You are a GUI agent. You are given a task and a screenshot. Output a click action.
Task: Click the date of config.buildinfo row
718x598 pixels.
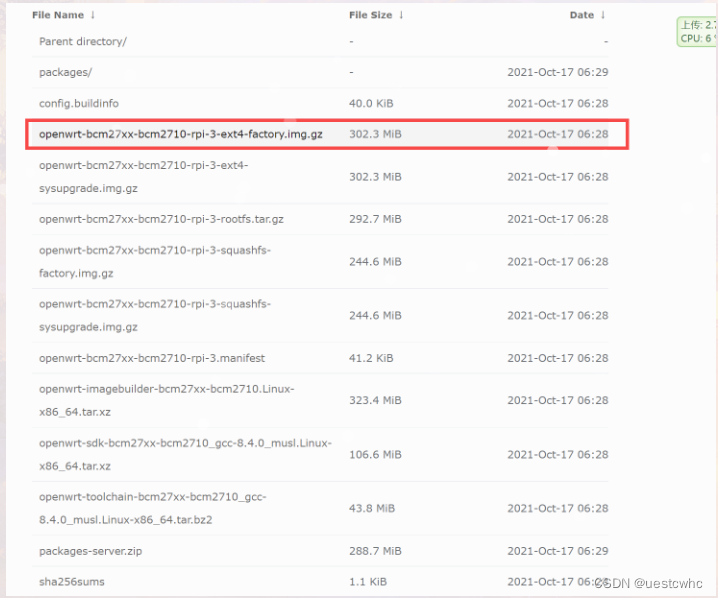(x=558, y=103)
